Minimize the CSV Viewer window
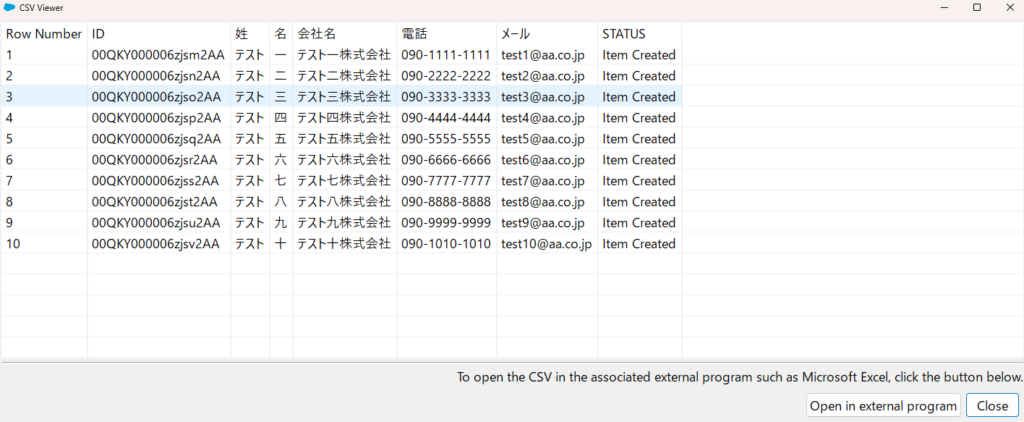This screenshot has height=422, width=1024. coord(942,7)
